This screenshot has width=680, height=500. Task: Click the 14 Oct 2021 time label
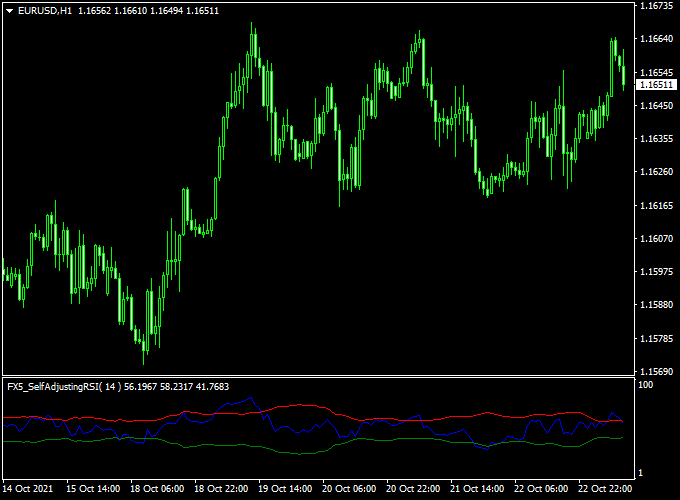[28, 489]
